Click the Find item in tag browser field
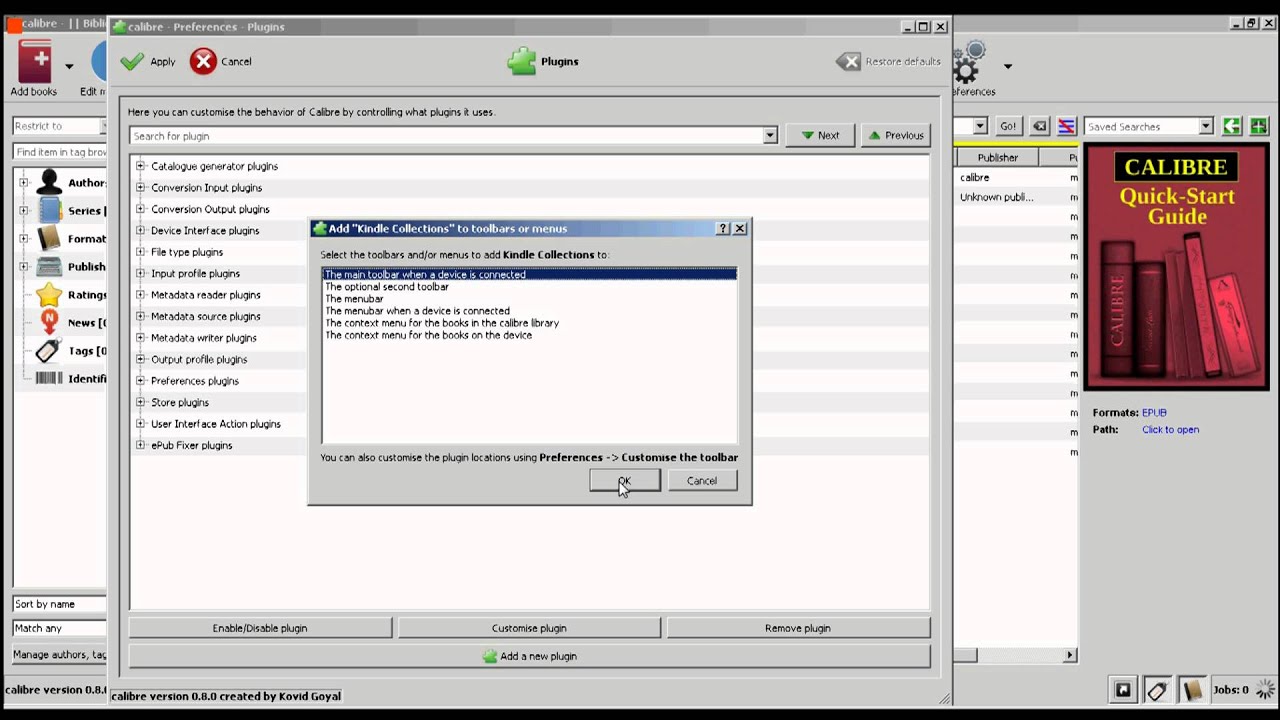 (59, 152)
